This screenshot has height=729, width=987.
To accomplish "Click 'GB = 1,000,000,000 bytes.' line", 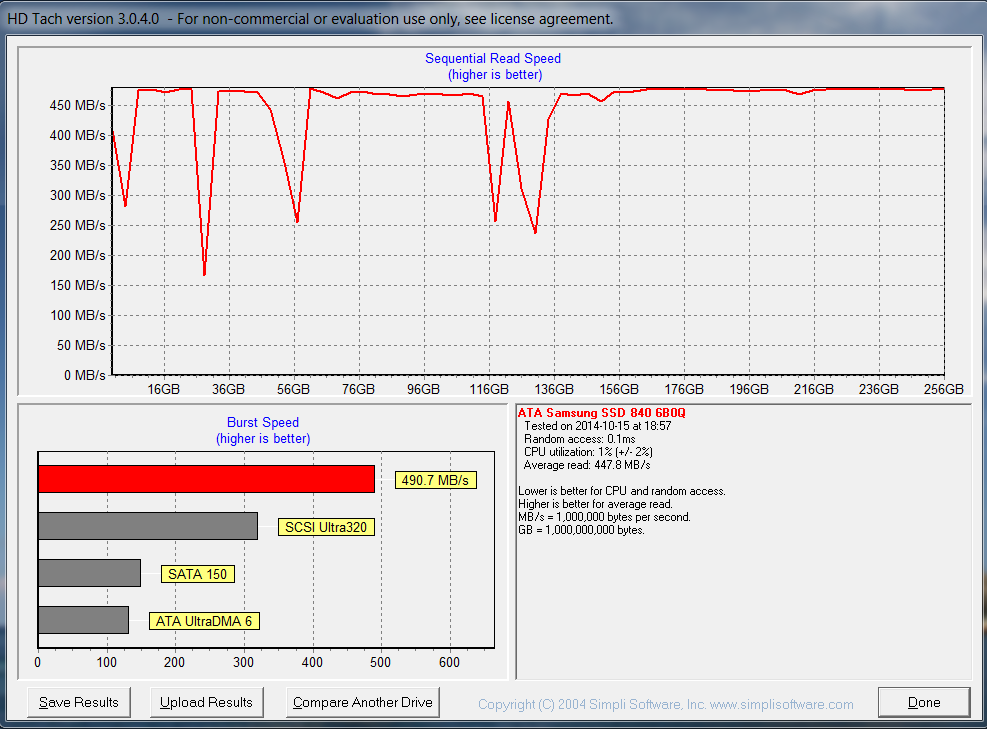I will [x=581, y=530].
